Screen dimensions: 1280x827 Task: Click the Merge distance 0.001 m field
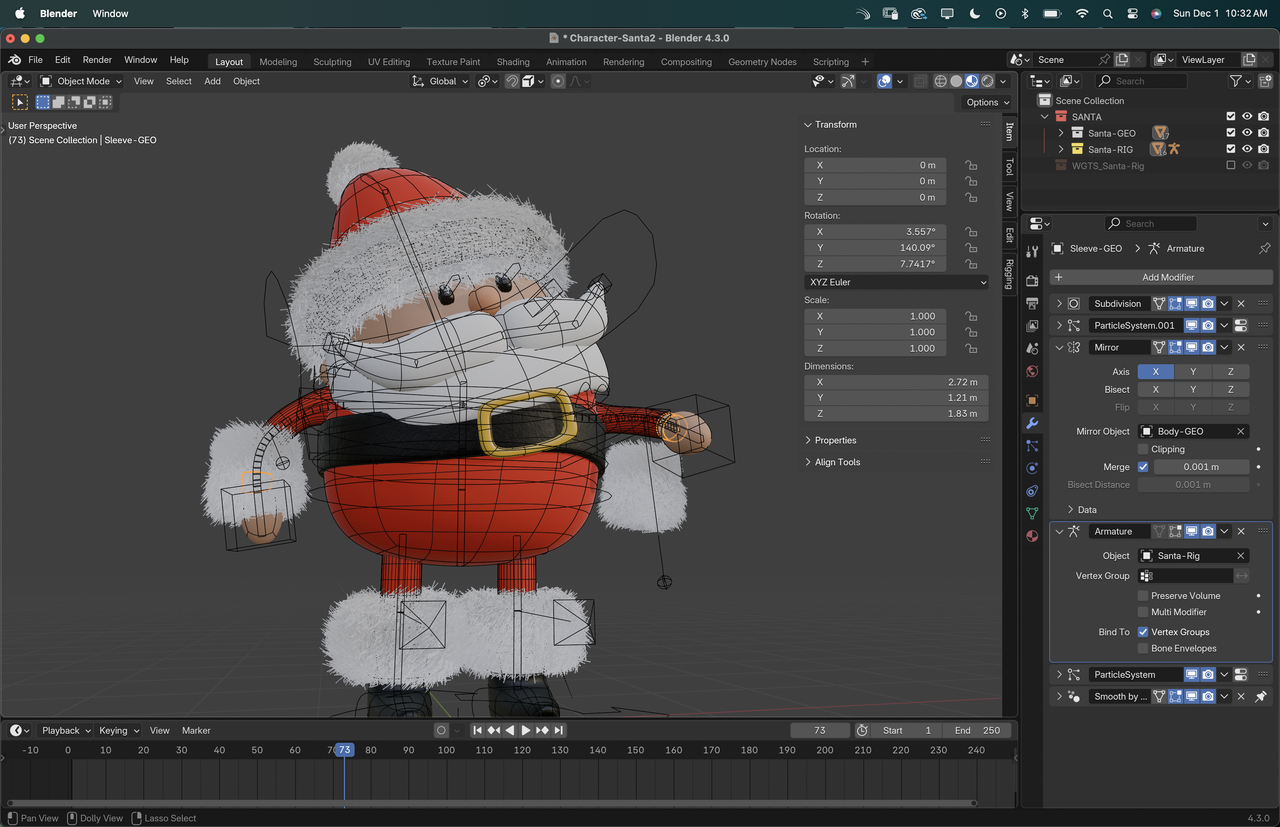(1200, 467)
